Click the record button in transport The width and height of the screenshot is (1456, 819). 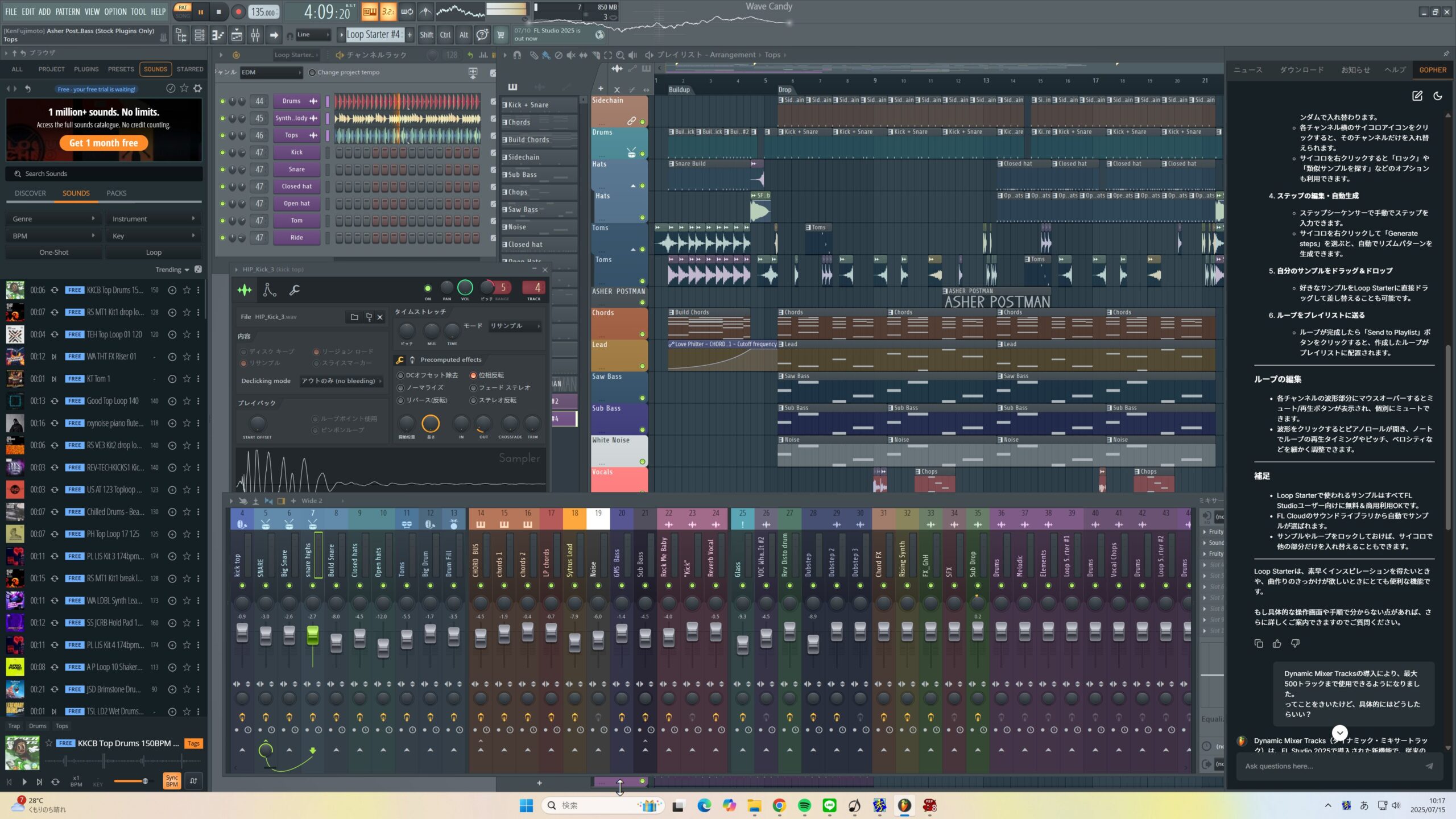coord(238,12)
